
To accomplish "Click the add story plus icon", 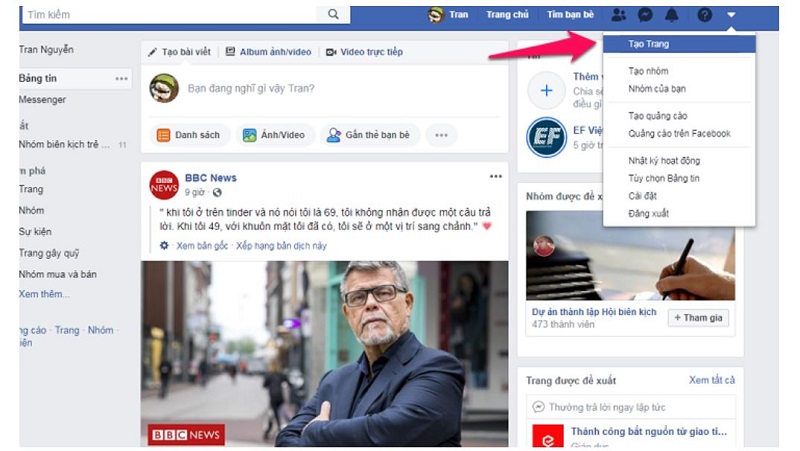I will click(x=546, y=91).
